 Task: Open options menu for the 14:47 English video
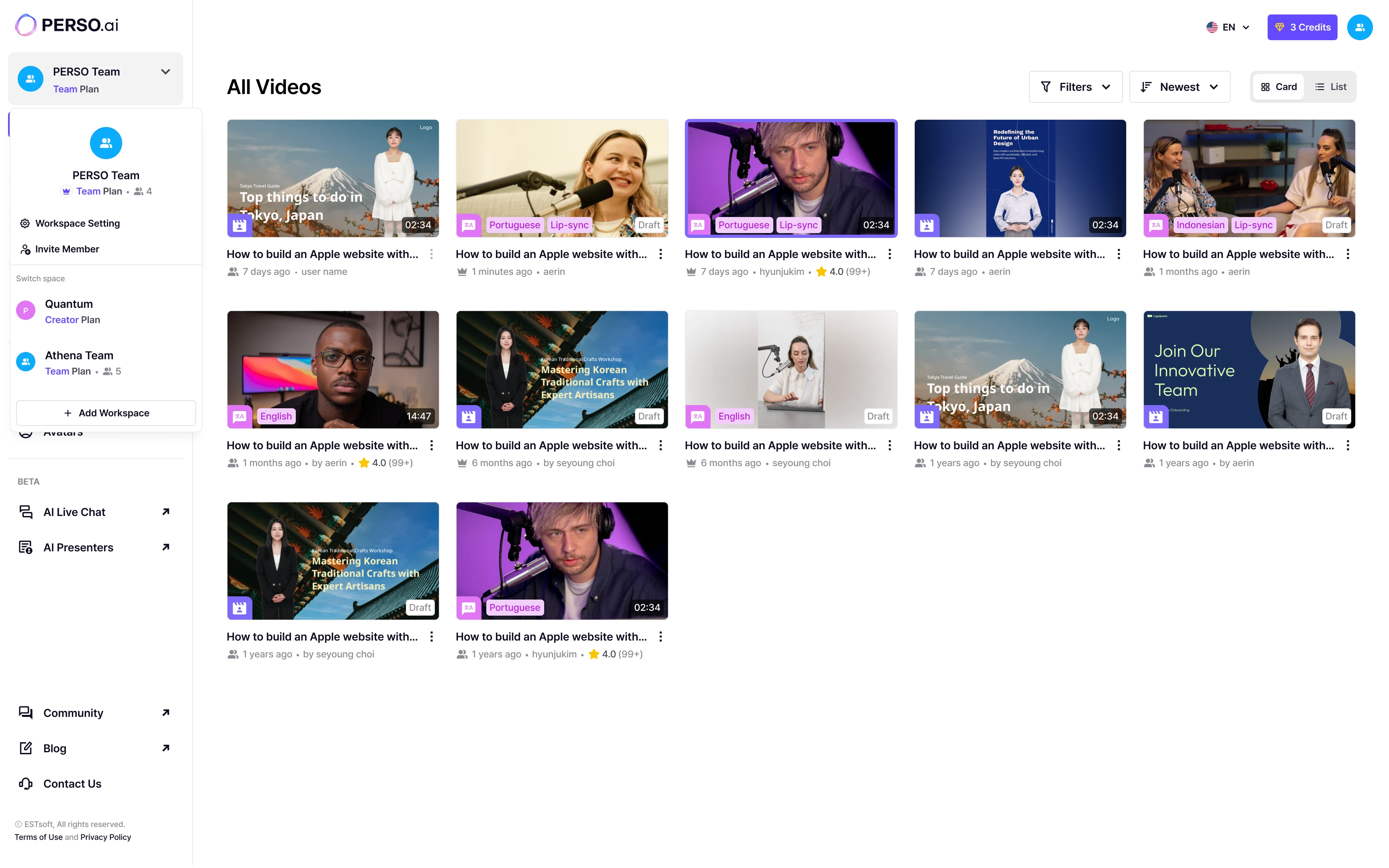pos(432,446)
